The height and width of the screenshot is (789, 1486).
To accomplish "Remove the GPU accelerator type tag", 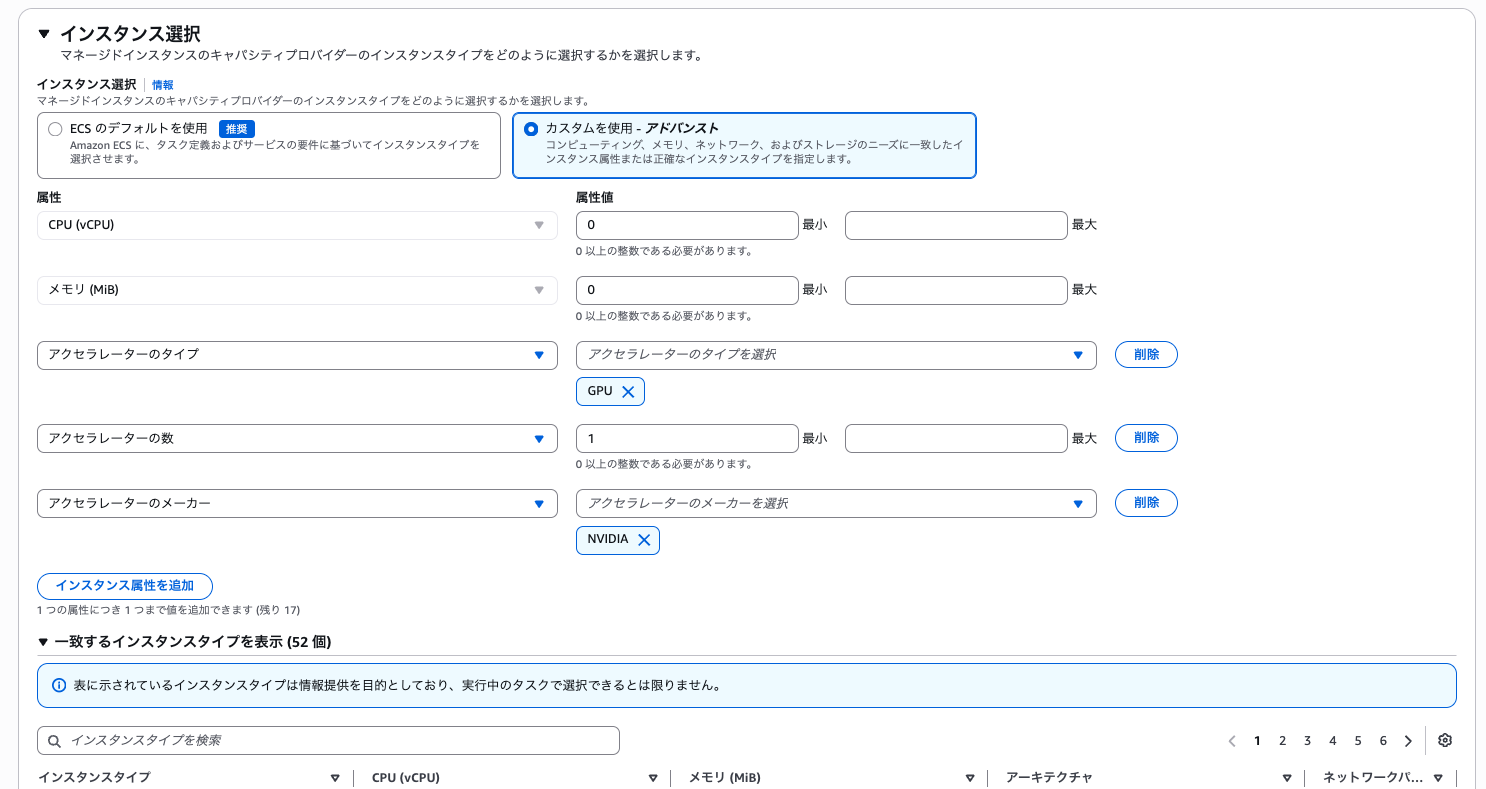I will tap(628, 392).
